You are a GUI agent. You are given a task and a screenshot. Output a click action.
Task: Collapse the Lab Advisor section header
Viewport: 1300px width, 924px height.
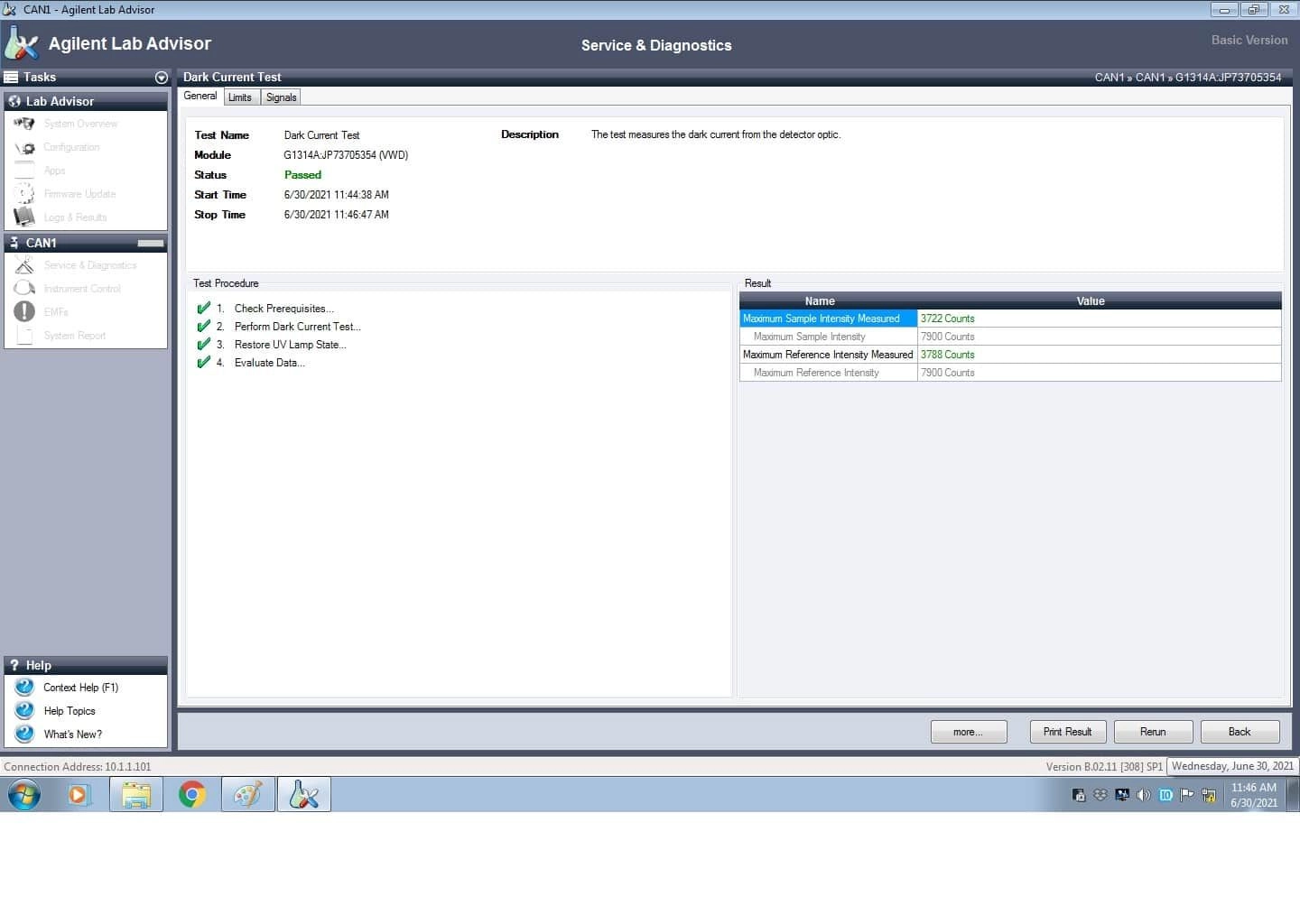(x=86, y=101)
